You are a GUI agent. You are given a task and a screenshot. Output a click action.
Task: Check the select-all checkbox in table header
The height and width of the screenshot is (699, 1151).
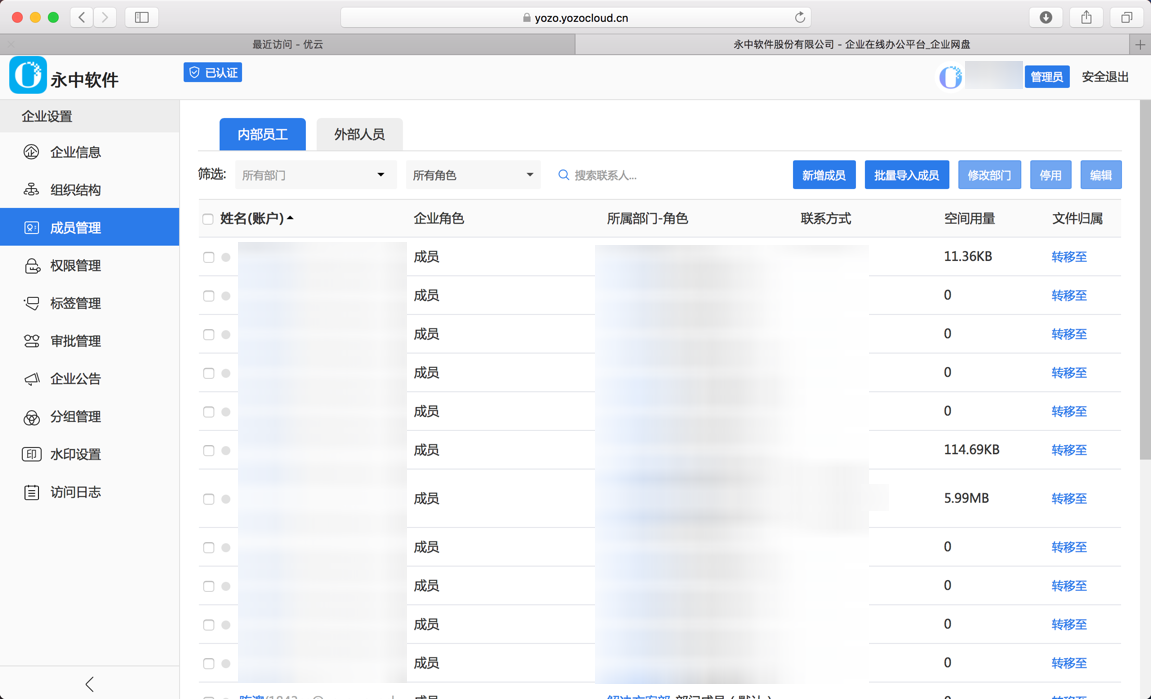pyautogui.click(x=207, y=218)
